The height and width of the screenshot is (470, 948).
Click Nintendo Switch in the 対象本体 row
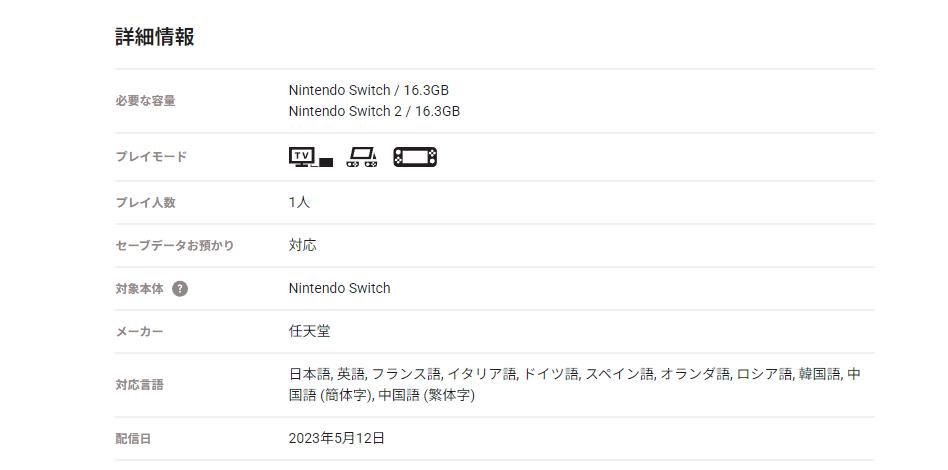pos(339,288)
